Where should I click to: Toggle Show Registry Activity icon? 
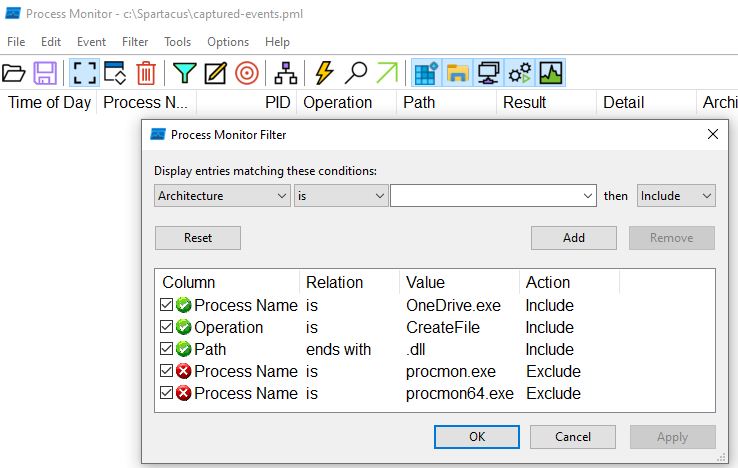click(426, 73)
